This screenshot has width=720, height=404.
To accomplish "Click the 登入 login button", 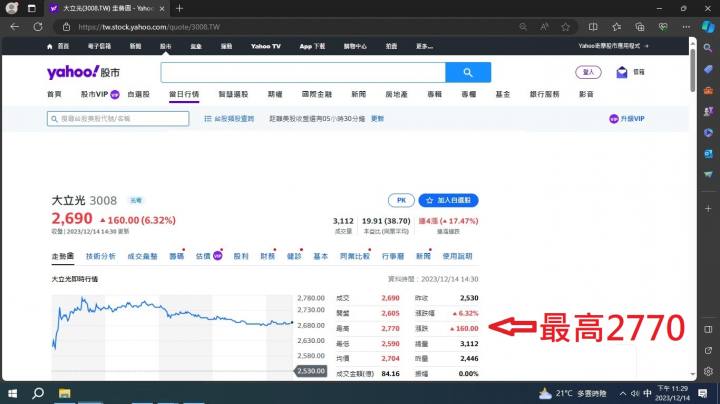I will (x=588, y=72).
